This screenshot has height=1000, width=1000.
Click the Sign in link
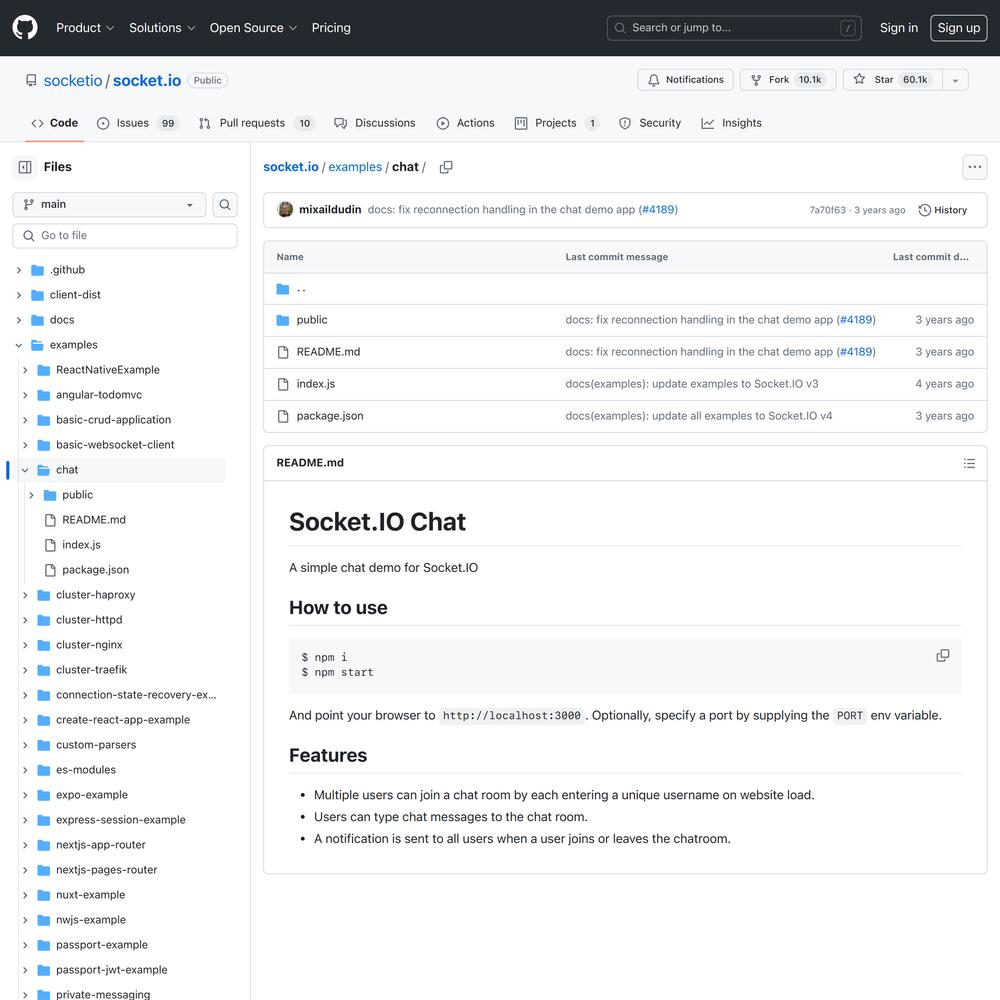899,27
